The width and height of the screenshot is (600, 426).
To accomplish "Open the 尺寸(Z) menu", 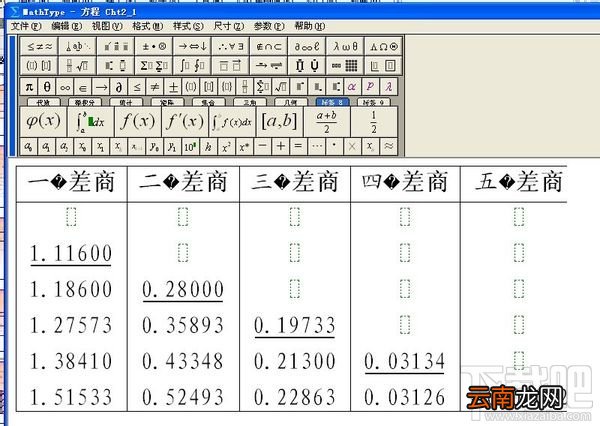I will (x=229, y=26).
